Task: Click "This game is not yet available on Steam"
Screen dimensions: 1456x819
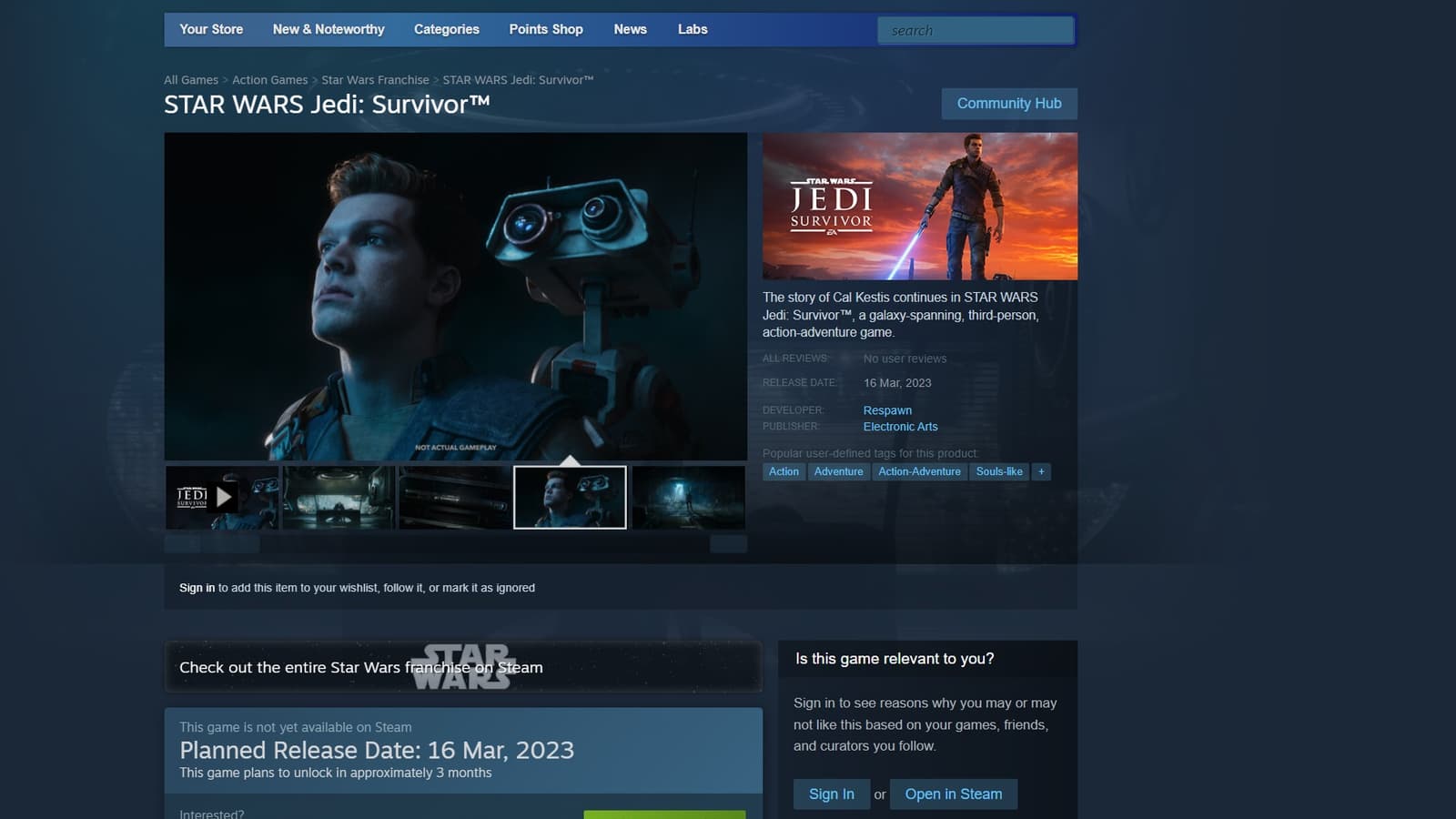Action: point(296,727)
